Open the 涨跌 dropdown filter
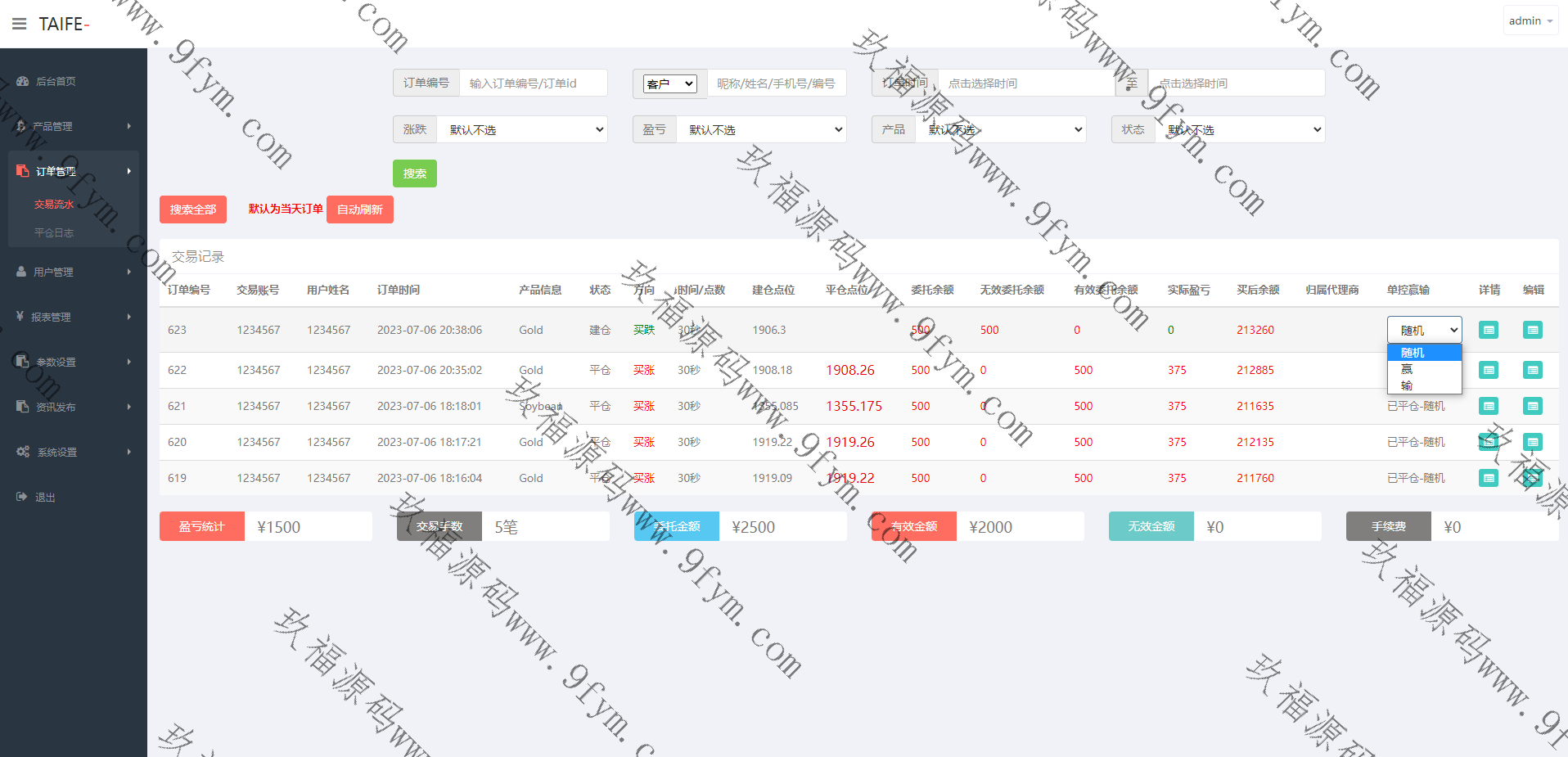Viewport: 1568px width, 757px height. (x=522, y=129)
